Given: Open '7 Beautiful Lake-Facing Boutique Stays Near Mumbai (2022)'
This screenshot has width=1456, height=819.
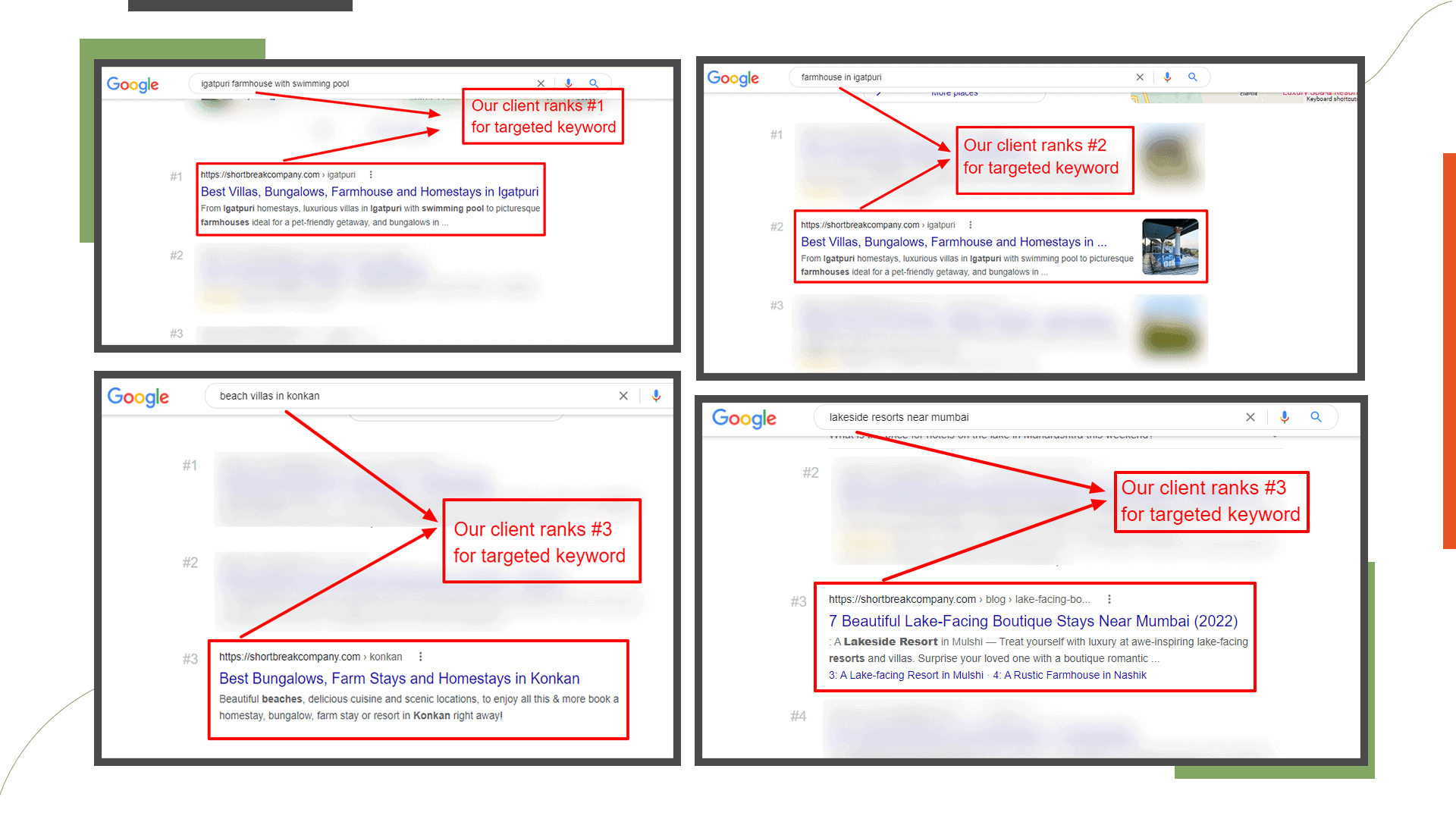Looking at the screenshot, I should [1034, 621].
